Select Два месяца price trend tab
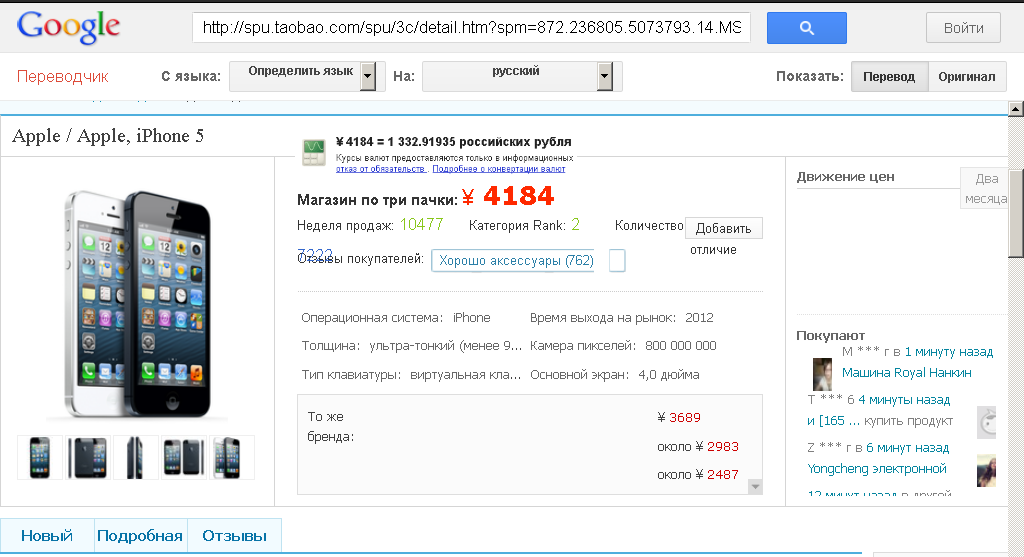Viewport: 1024px width, 557px height. coord(985,188)
